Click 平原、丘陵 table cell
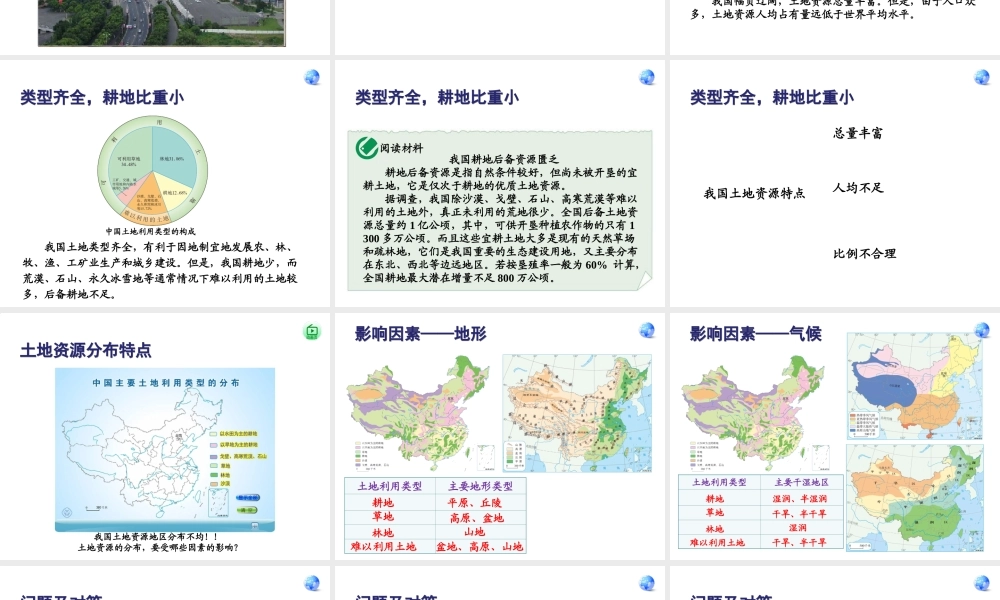 (475, 502)
